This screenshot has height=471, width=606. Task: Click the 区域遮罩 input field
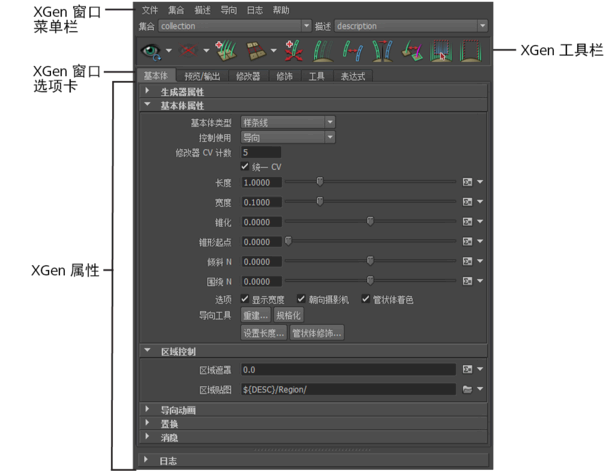(348, 370)
